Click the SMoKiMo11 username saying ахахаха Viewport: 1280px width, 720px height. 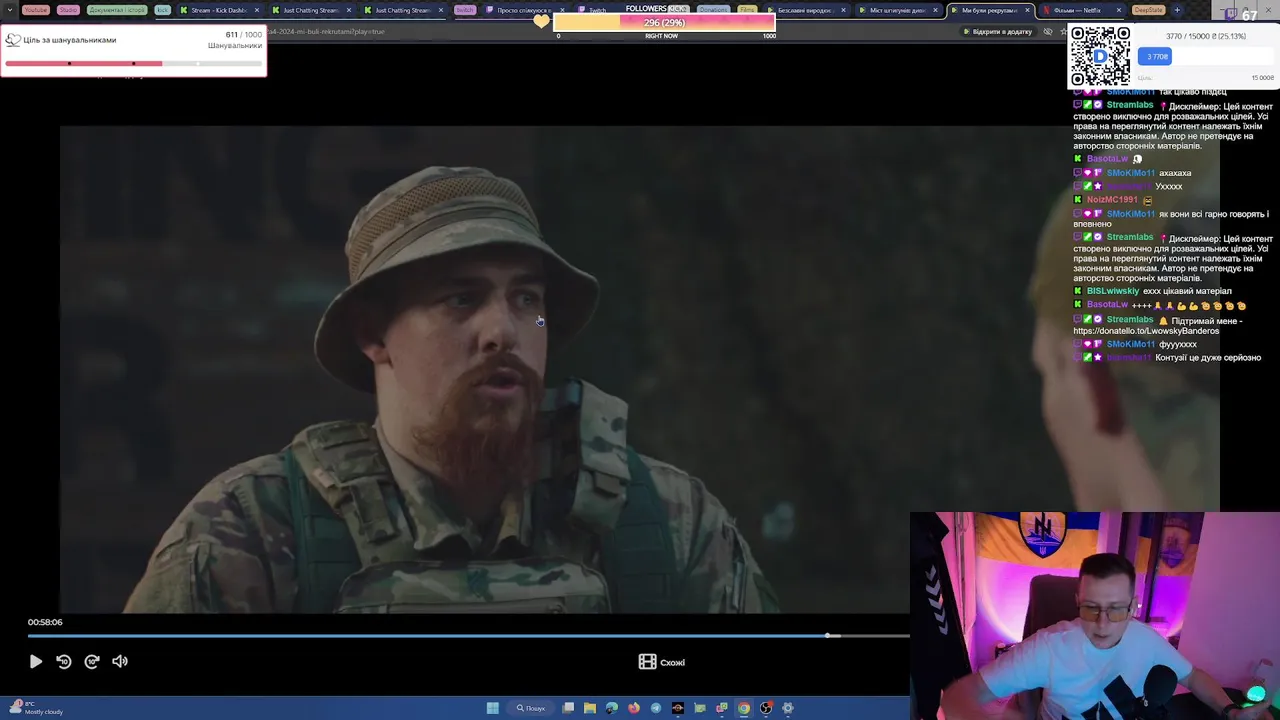click(x=1130, y=173)
